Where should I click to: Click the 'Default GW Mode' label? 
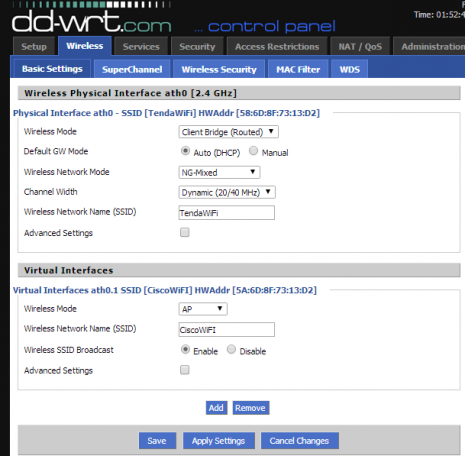56,151
